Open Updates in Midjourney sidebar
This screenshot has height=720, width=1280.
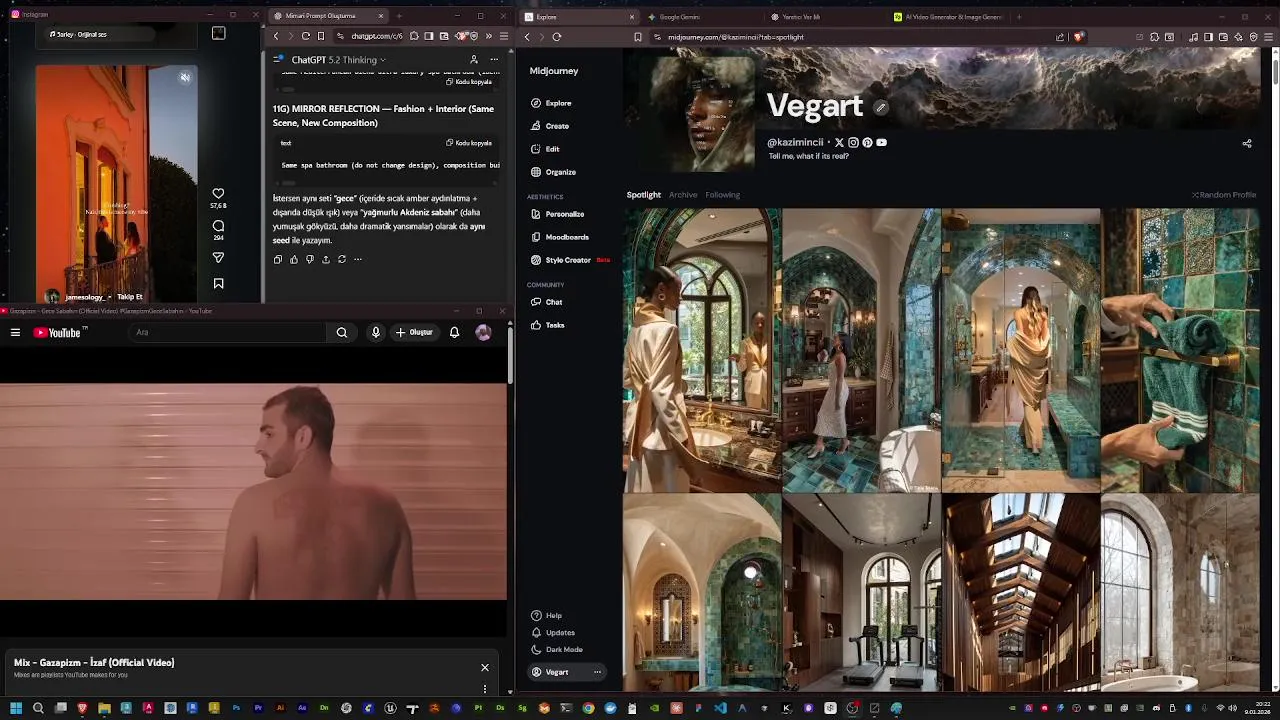(x=553, y=633)
